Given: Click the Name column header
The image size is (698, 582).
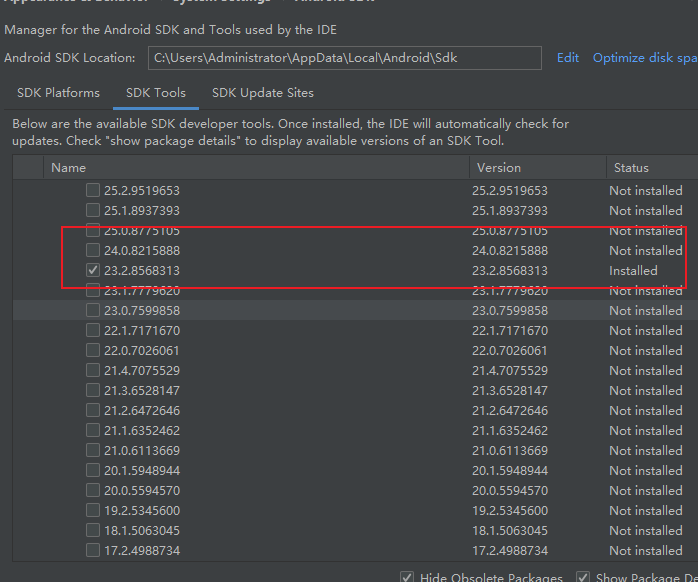Looking at the screenshot, I should click(69, 168).
